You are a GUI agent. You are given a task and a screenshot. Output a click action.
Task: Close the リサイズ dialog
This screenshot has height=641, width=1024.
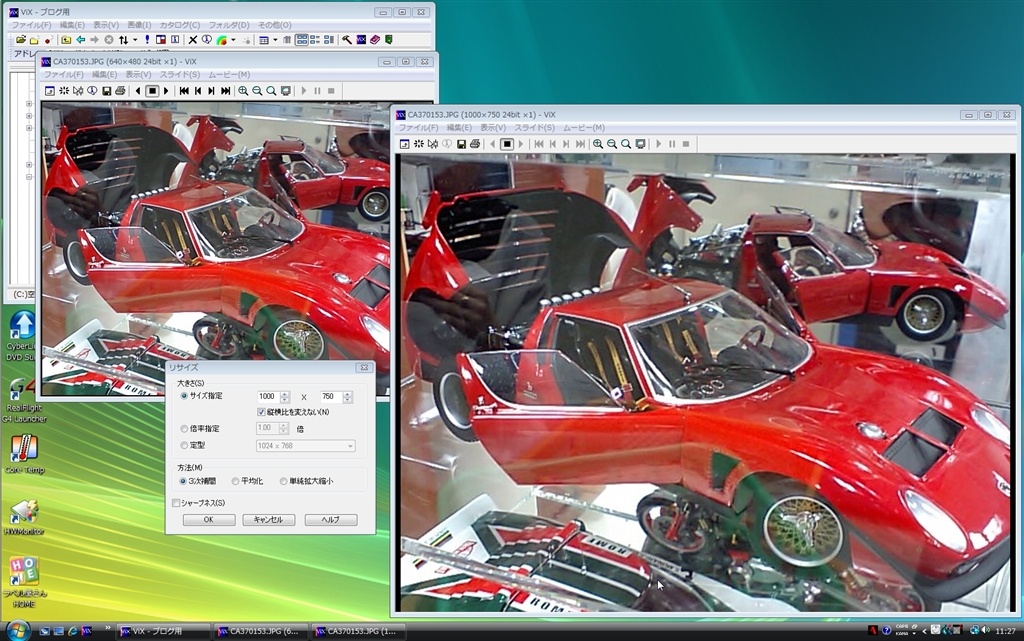tap(364, 367)
